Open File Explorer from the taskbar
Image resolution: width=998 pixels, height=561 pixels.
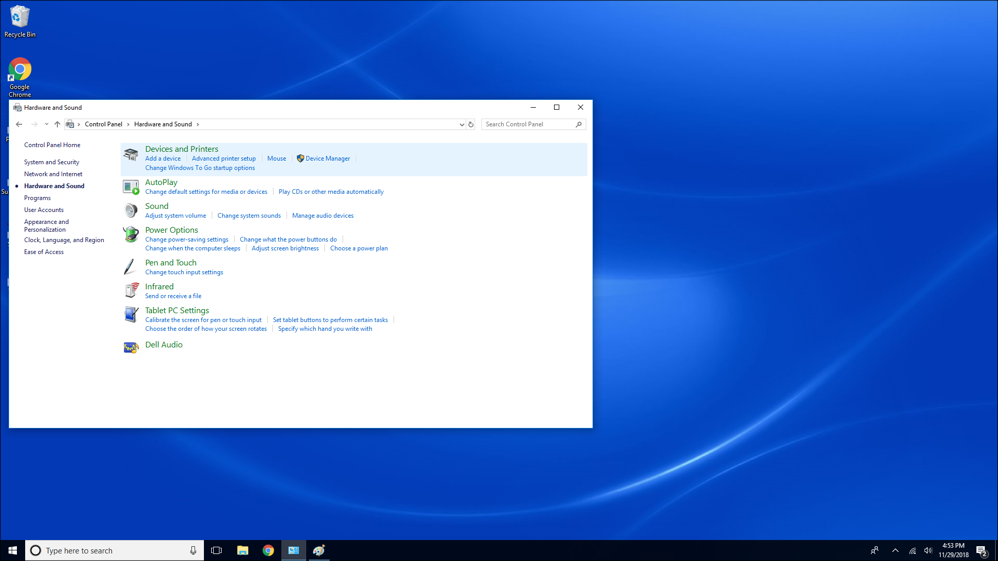(x=242, y=550)
